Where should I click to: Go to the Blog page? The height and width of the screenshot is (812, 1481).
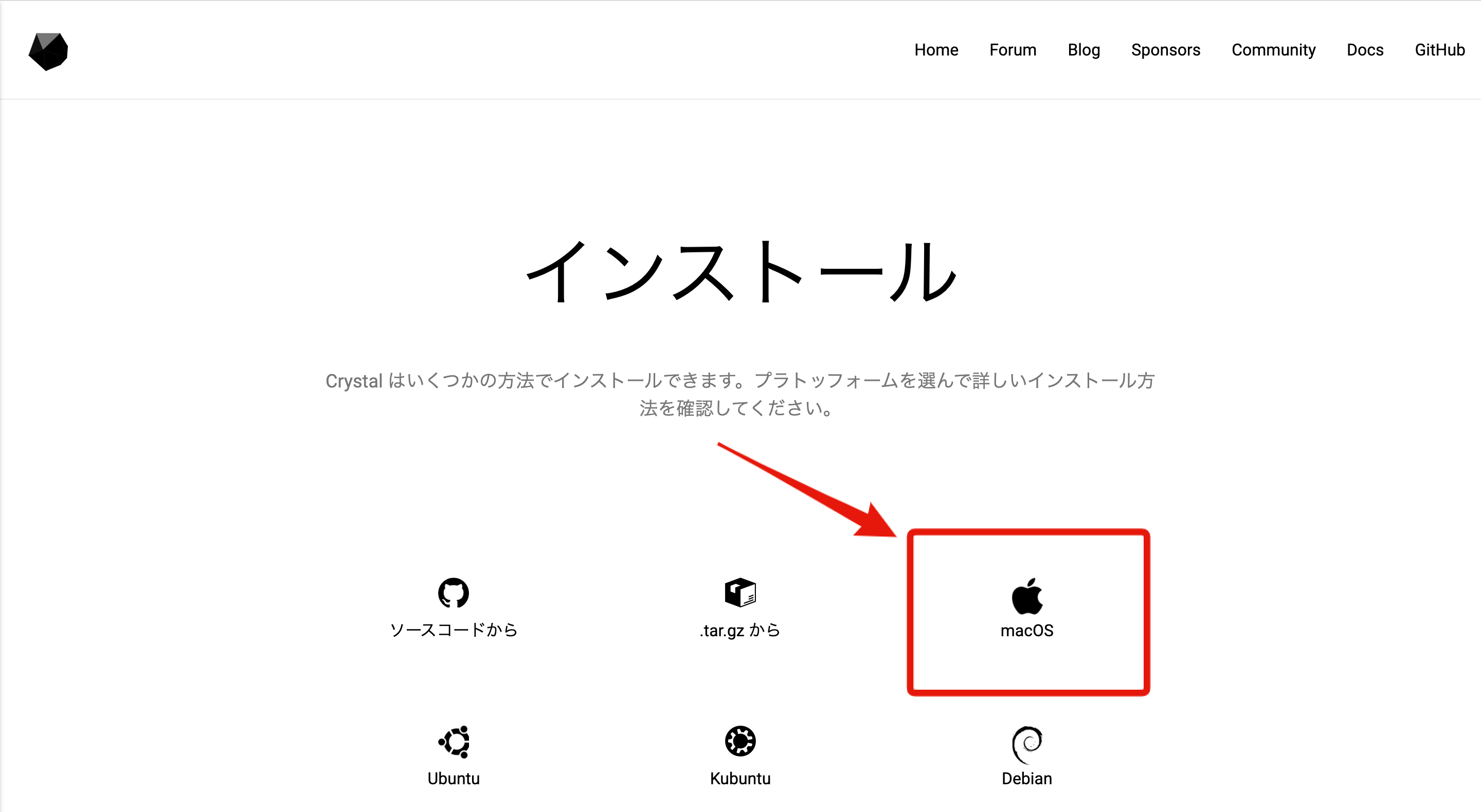pos(1083,50)
